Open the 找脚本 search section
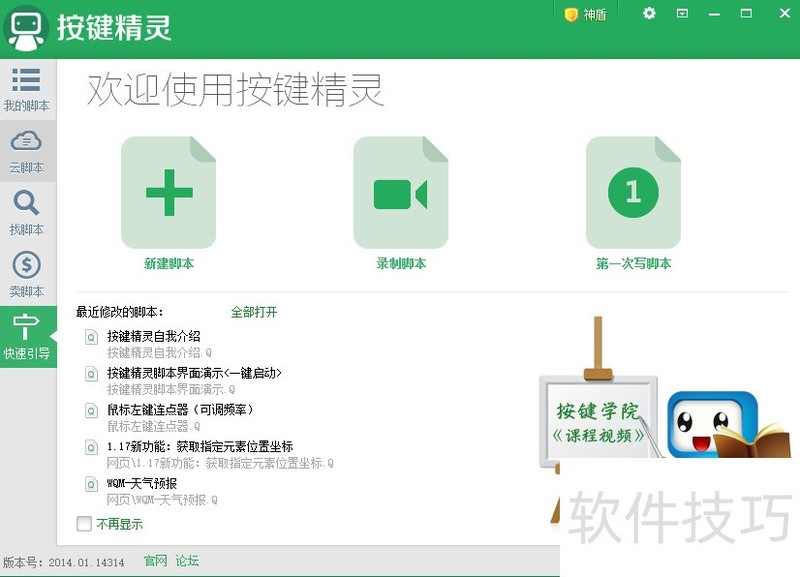This screenshot has height=577, width=800. 27,213
